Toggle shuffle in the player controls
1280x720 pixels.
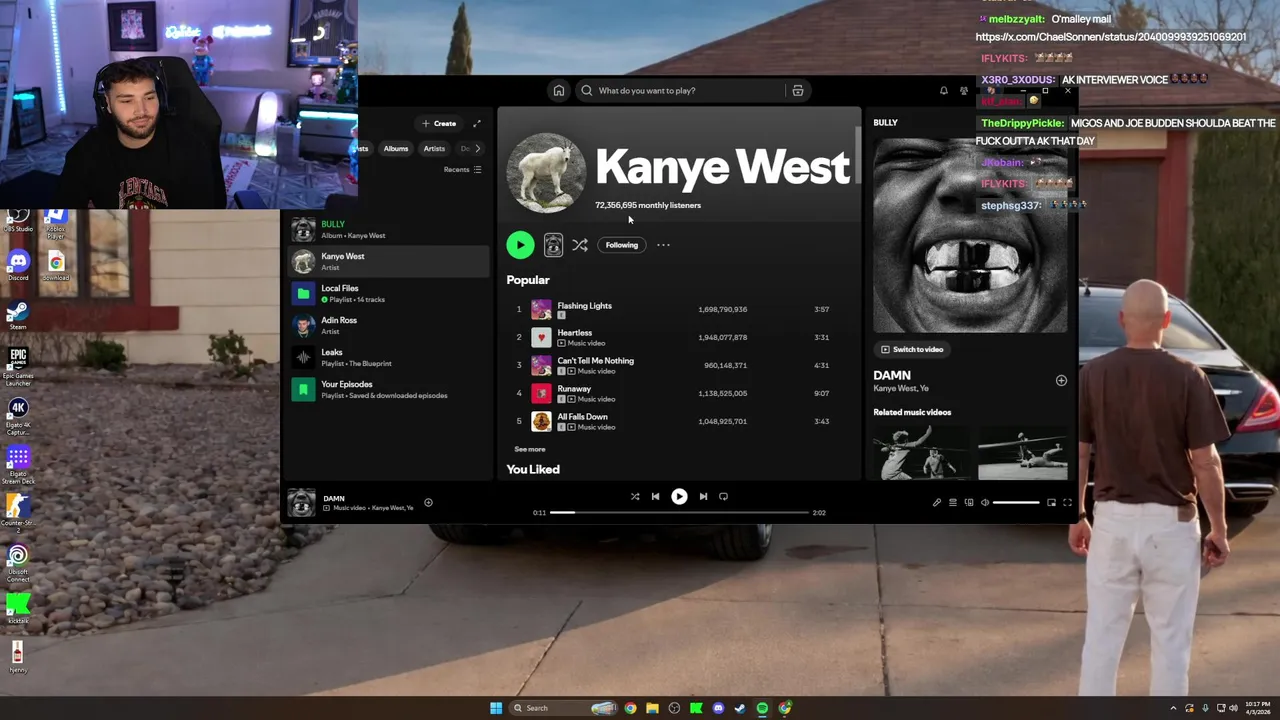point(635,496)
